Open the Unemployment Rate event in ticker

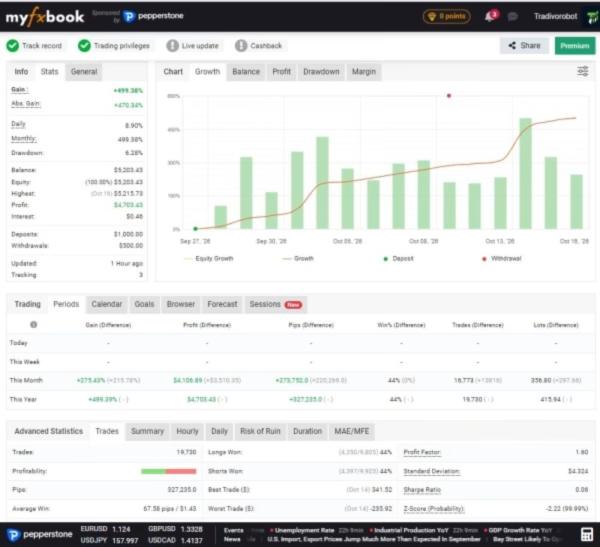pos(303,531)
